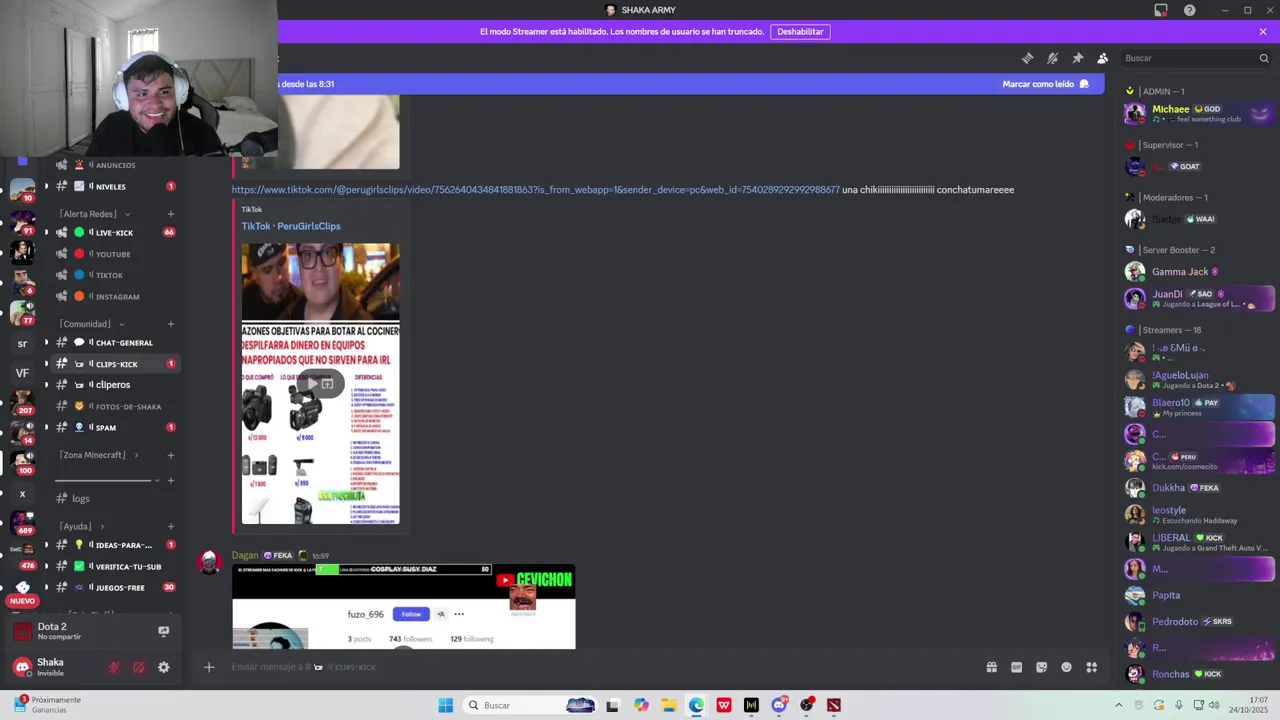This screenshot has width=1280, height=720.
Task: Open member Ronchas in member list
Action: pos(1199,674)
